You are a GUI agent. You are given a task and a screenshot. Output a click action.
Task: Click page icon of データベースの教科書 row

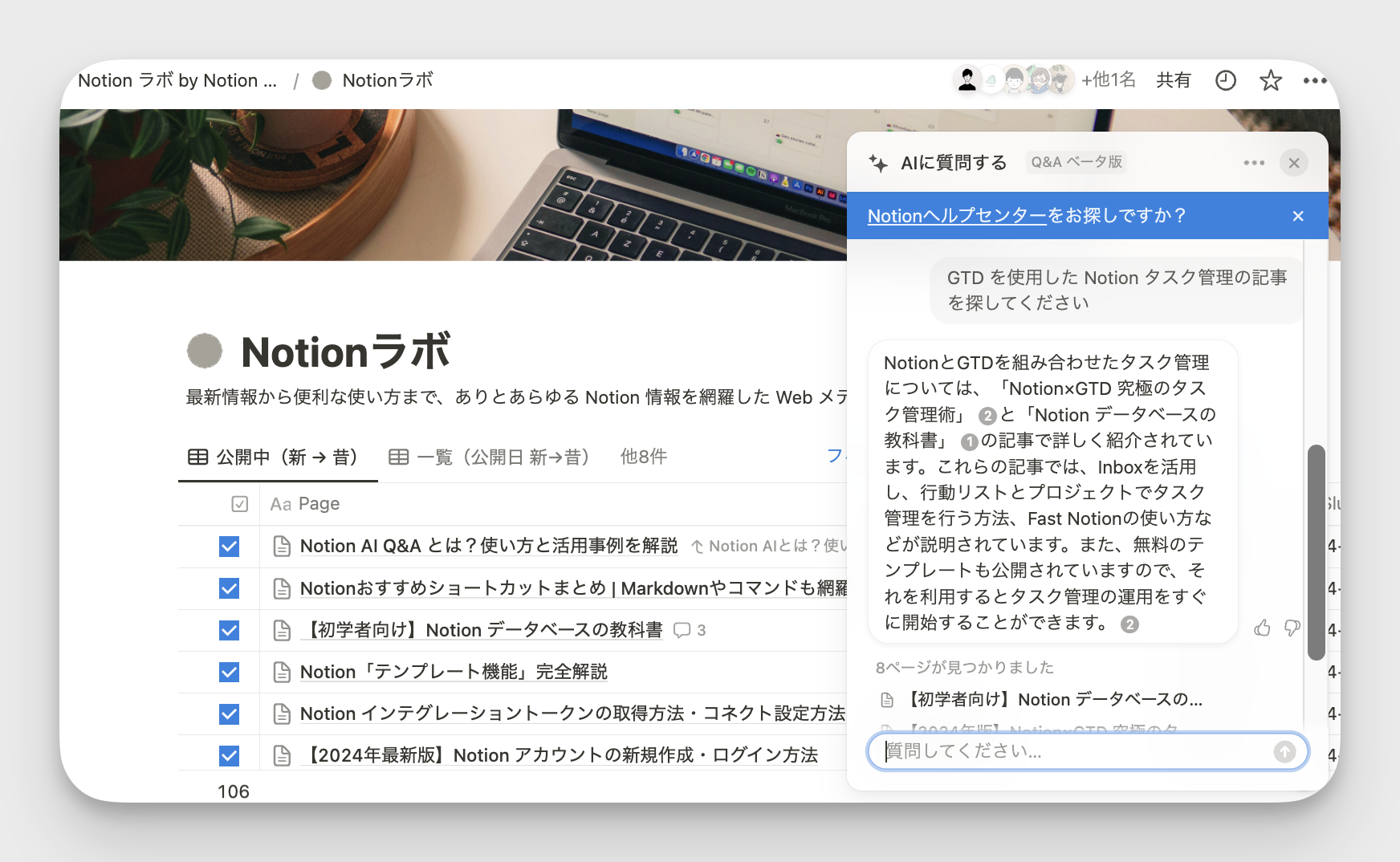coord(282,630)
